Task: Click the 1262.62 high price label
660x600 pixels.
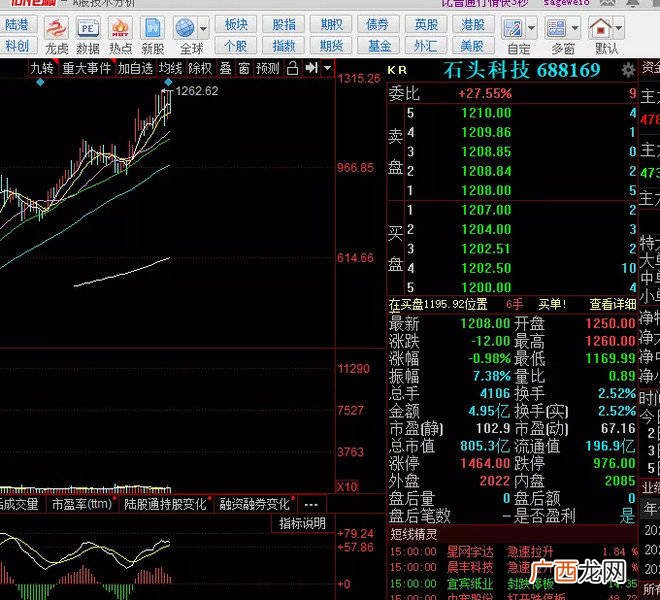Action: (197, 91)
